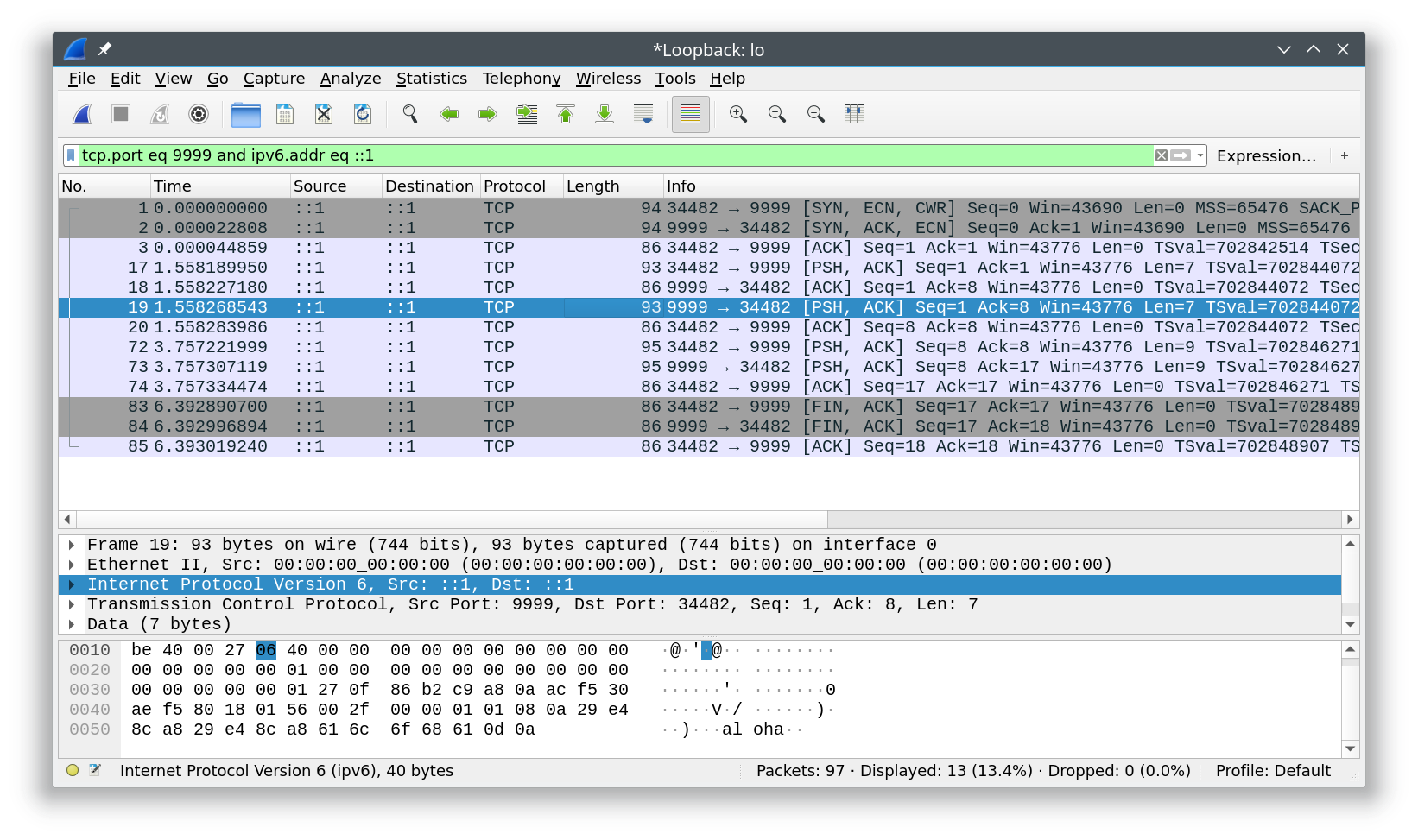Open the File menu

(x=82, y=79)
